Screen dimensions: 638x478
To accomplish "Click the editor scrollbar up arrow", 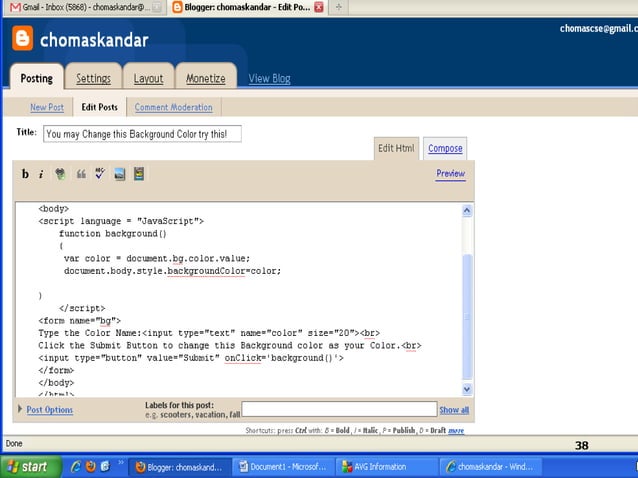I will (x=467, y=211).
